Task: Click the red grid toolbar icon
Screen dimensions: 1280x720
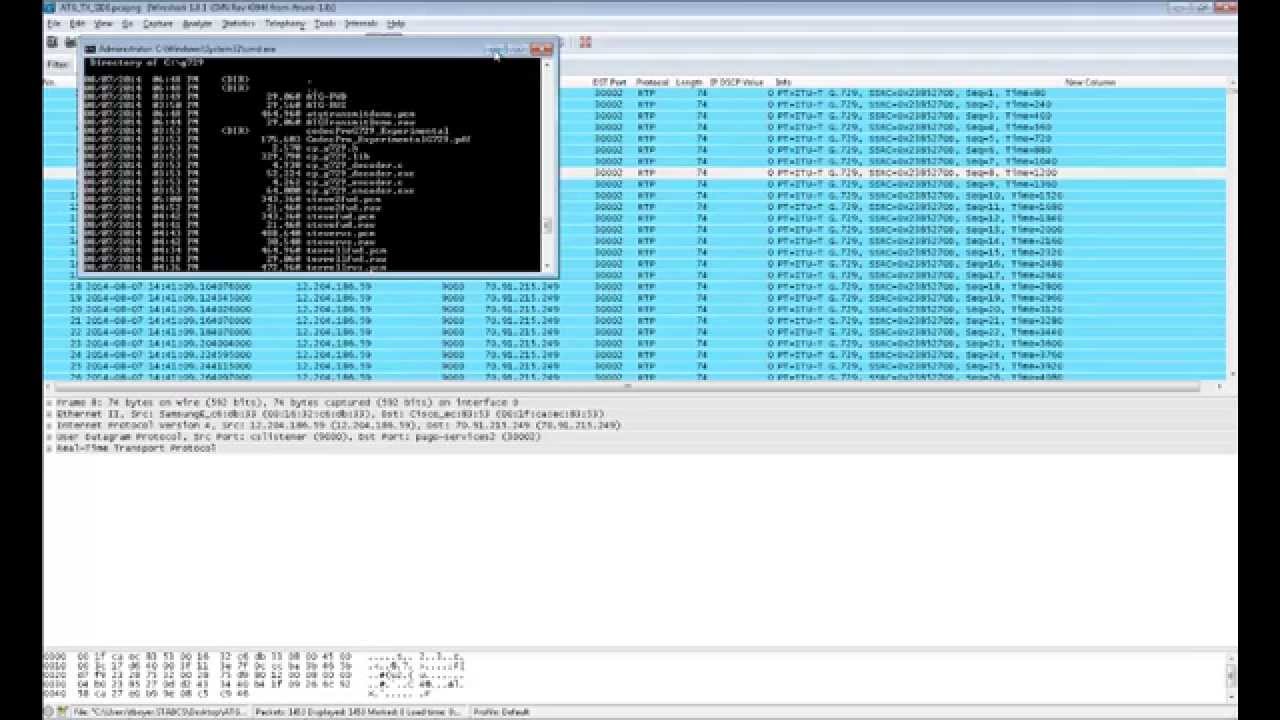Action: (x=585, y=42)
